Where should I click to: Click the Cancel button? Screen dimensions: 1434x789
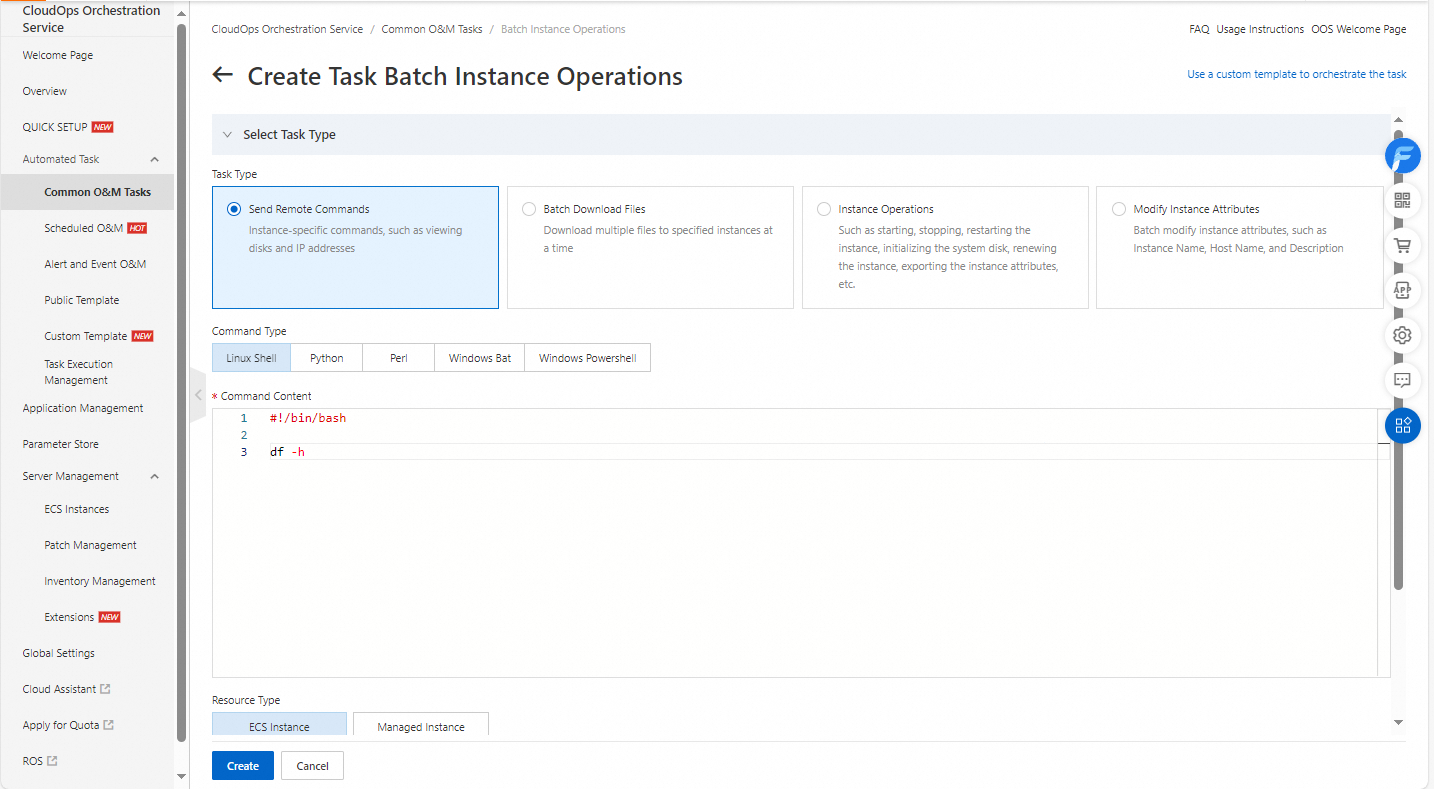[313, 766]
